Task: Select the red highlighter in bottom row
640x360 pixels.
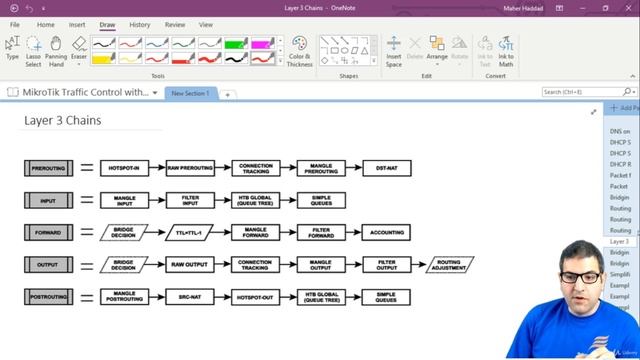Action: tap(183, 58)
